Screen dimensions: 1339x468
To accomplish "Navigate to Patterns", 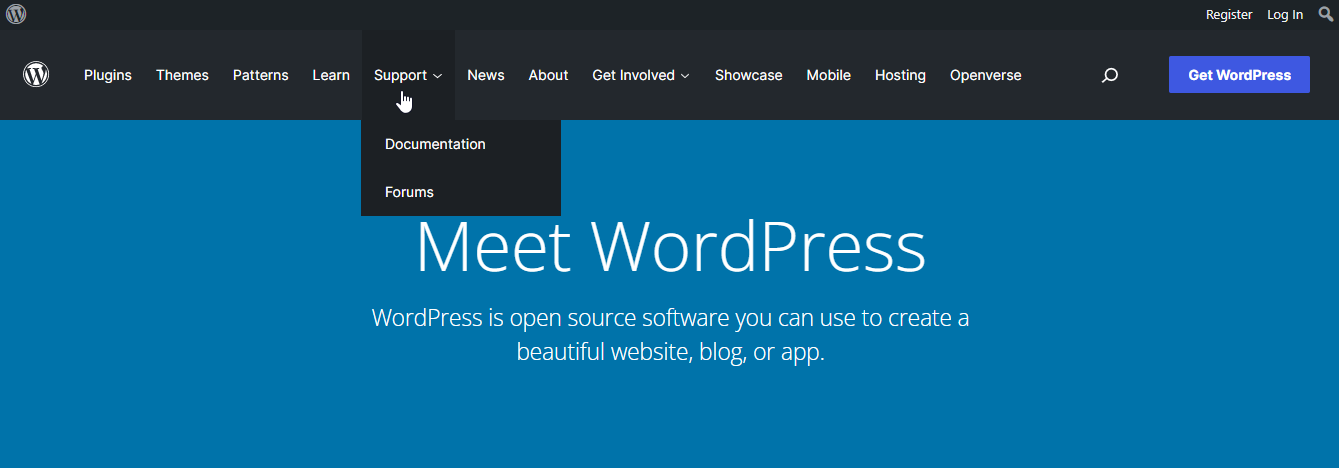I will coord(260,75).
